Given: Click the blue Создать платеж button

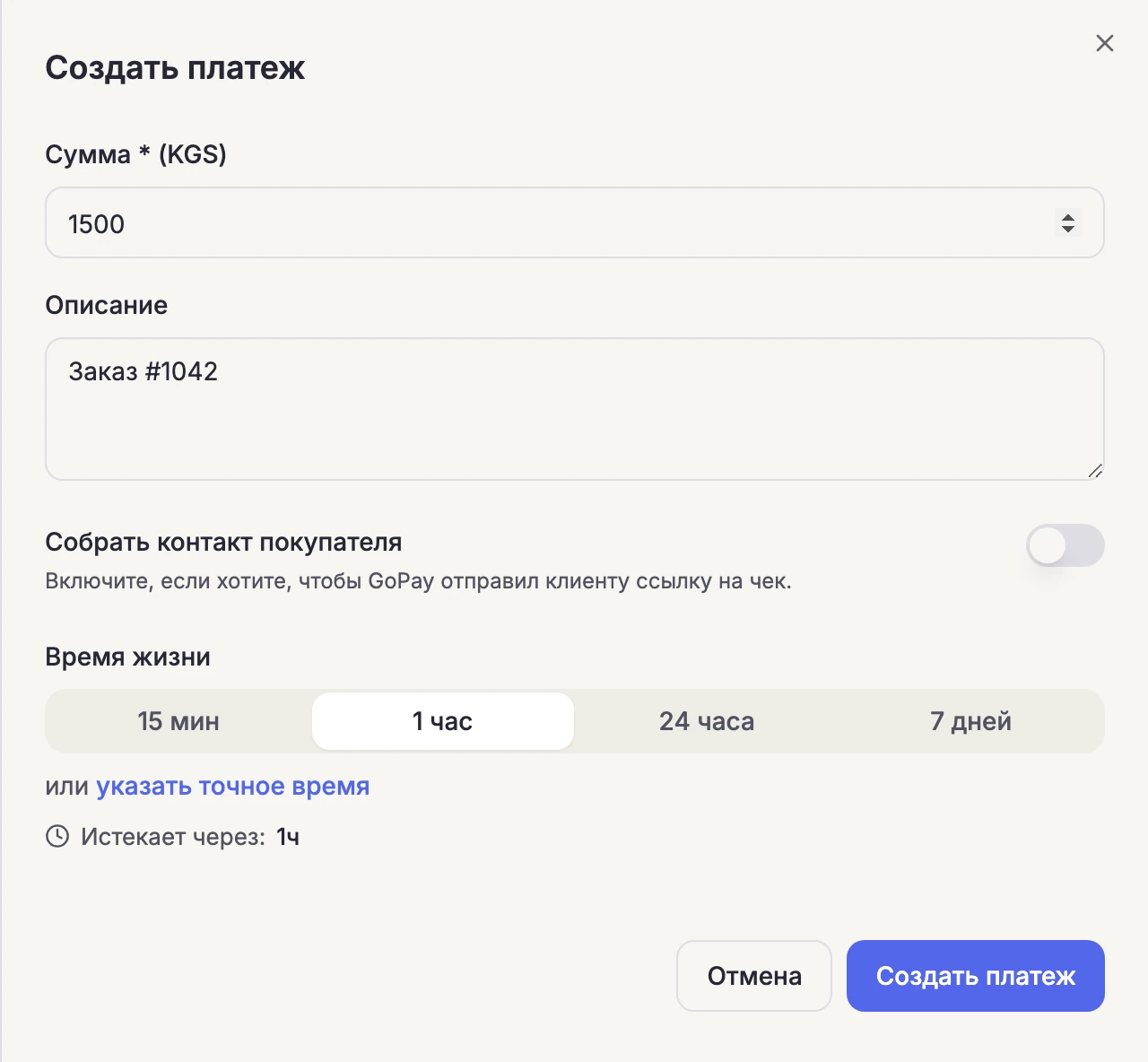Looking at the screenshot, I should point(975,976).
